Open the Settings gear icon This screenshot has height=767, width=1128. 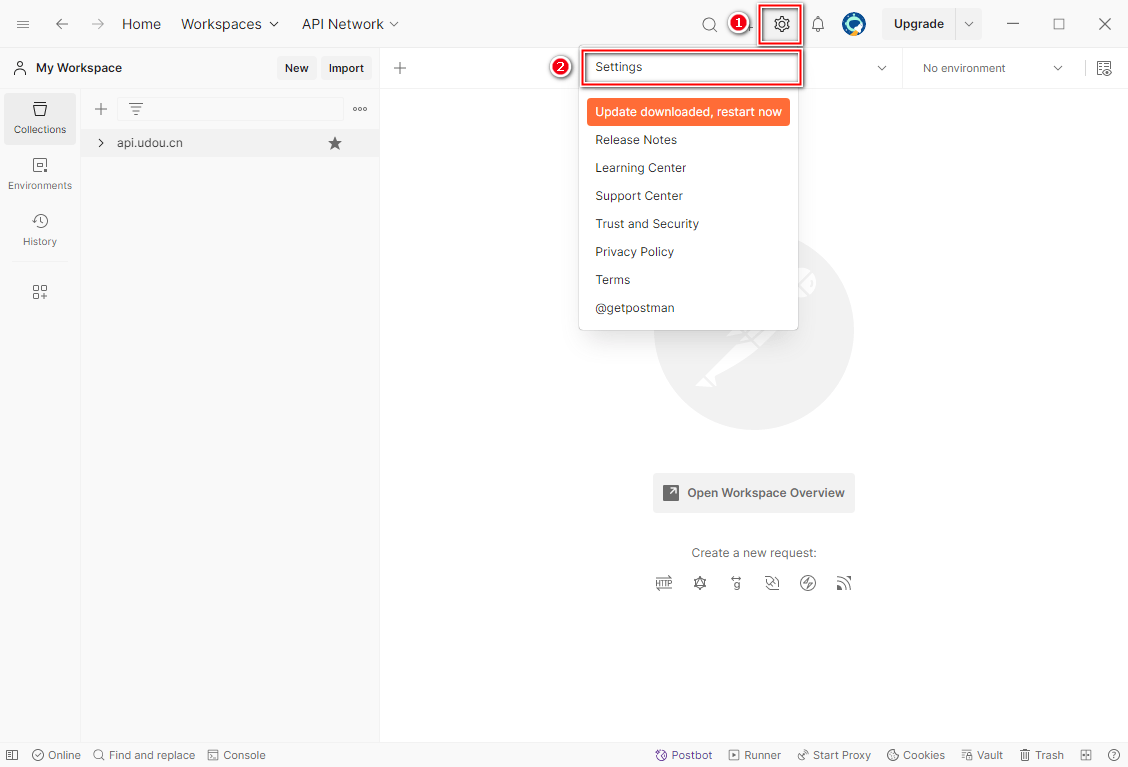point(782,24)
